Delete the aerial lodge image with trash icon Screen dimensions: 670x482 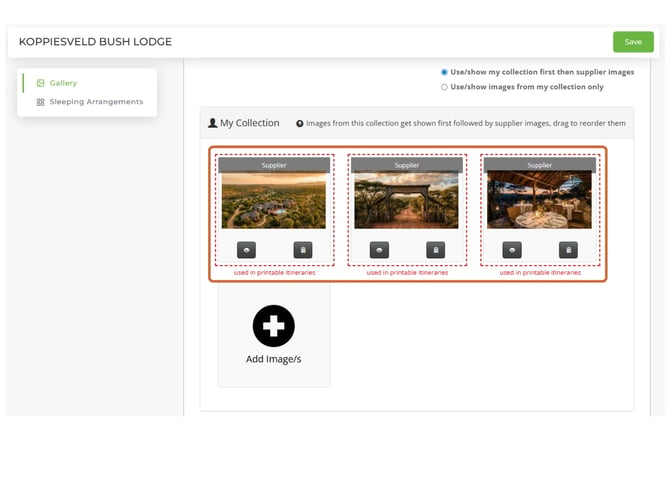(x=303, y=250)
